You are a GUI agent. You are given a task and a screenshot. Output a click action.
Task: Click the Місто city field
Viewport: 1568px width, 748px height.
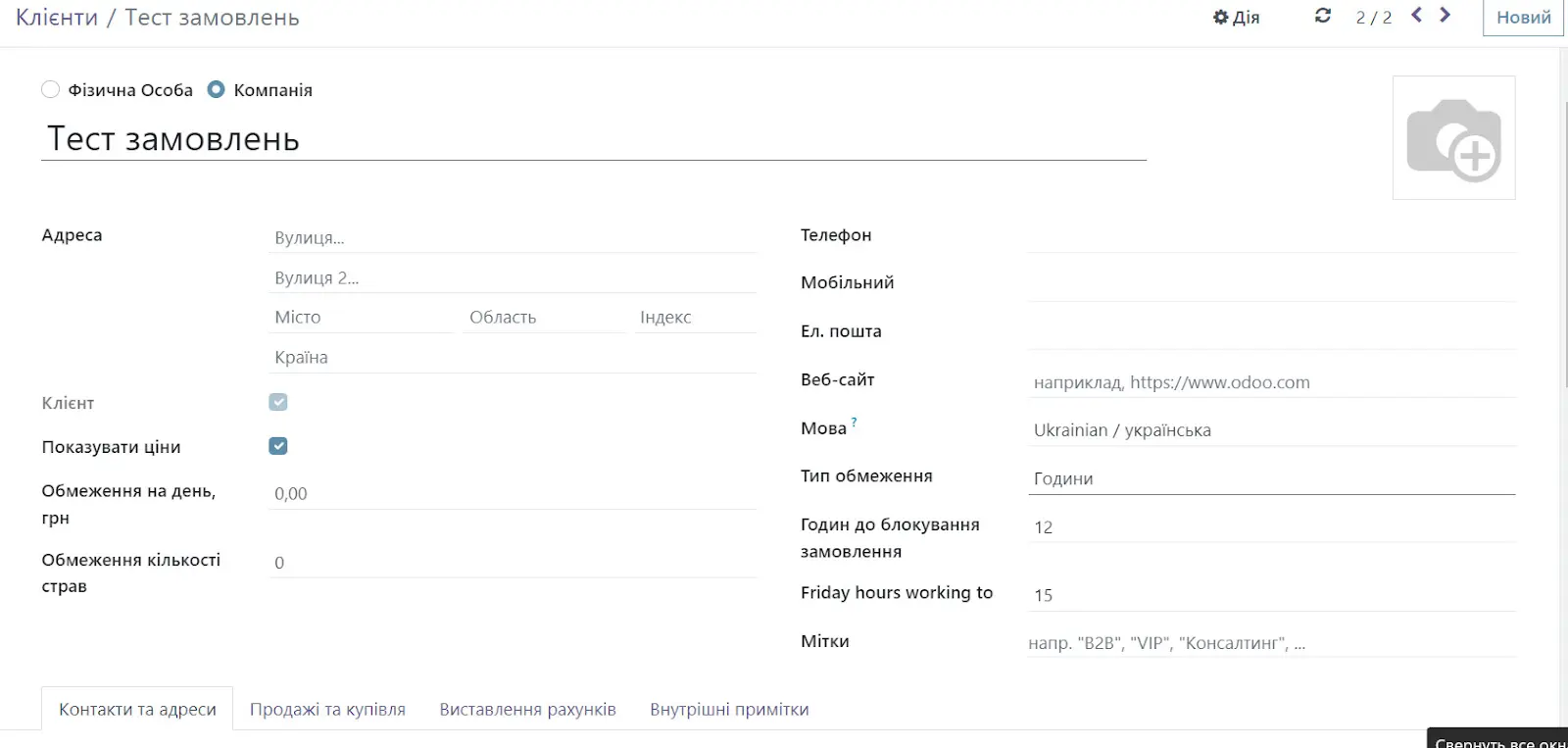point(361,318)
